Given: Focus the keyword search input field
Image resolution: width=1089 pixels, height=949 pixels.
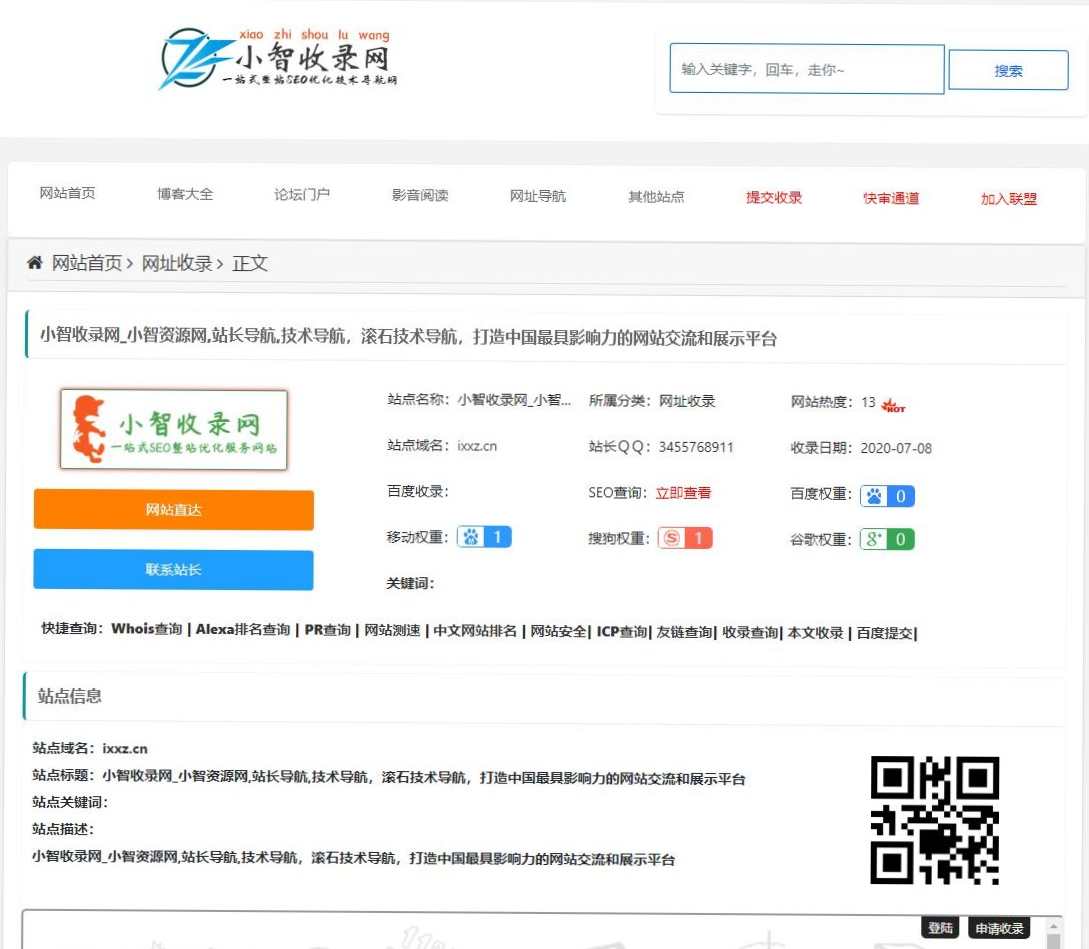Looking at the screenshot, I should (x=807, y=69).
